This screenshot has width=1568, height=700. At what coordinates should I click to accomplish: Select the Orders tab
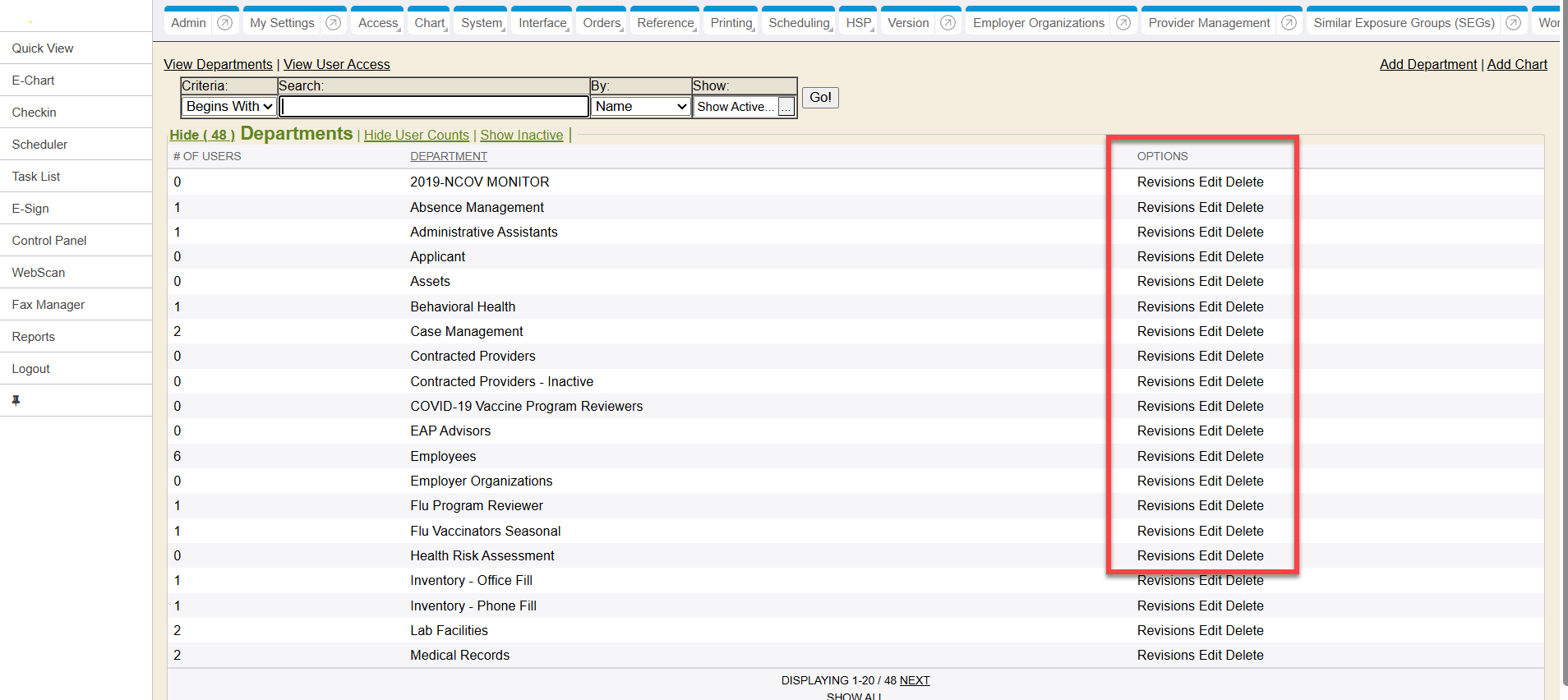pyautogui.click(x=602, y=23)
